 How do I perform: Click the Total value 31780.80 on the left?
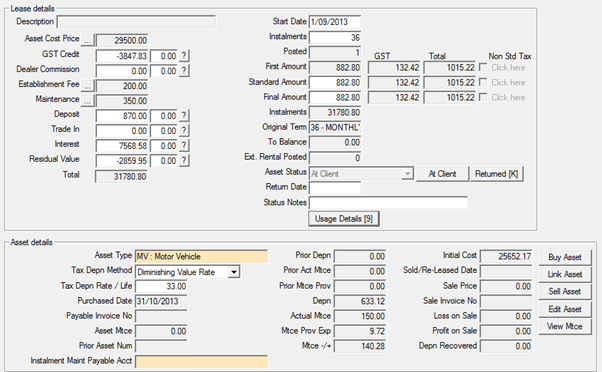coord(122,177)
